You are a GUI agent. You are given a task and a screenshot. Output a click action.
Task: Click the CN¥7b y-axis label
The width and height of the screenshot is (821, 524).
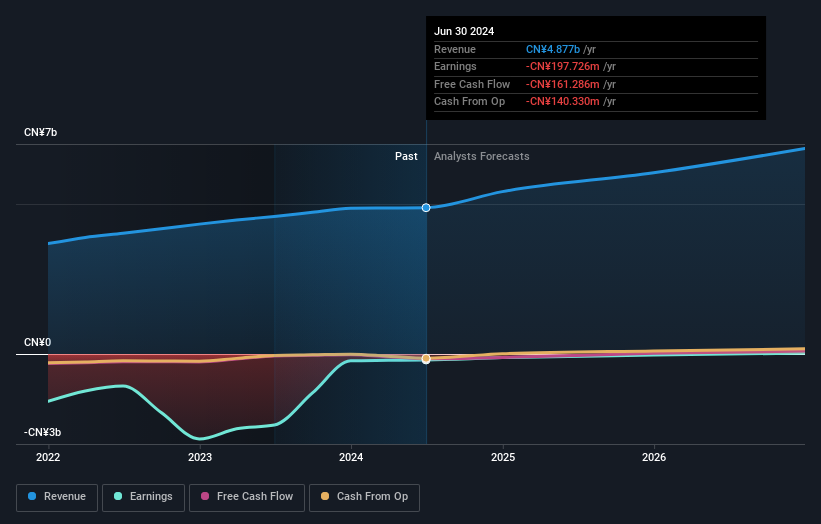(40, 132)
